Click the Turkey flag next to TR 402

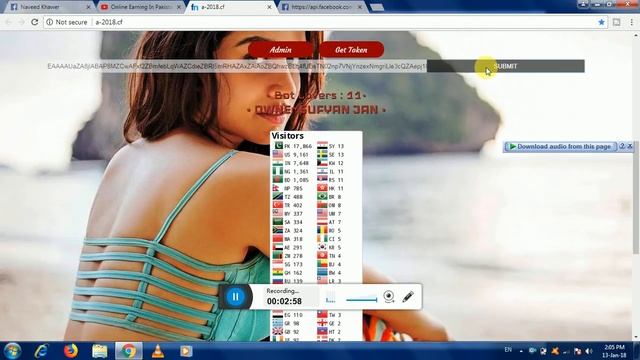click(278, 205)
